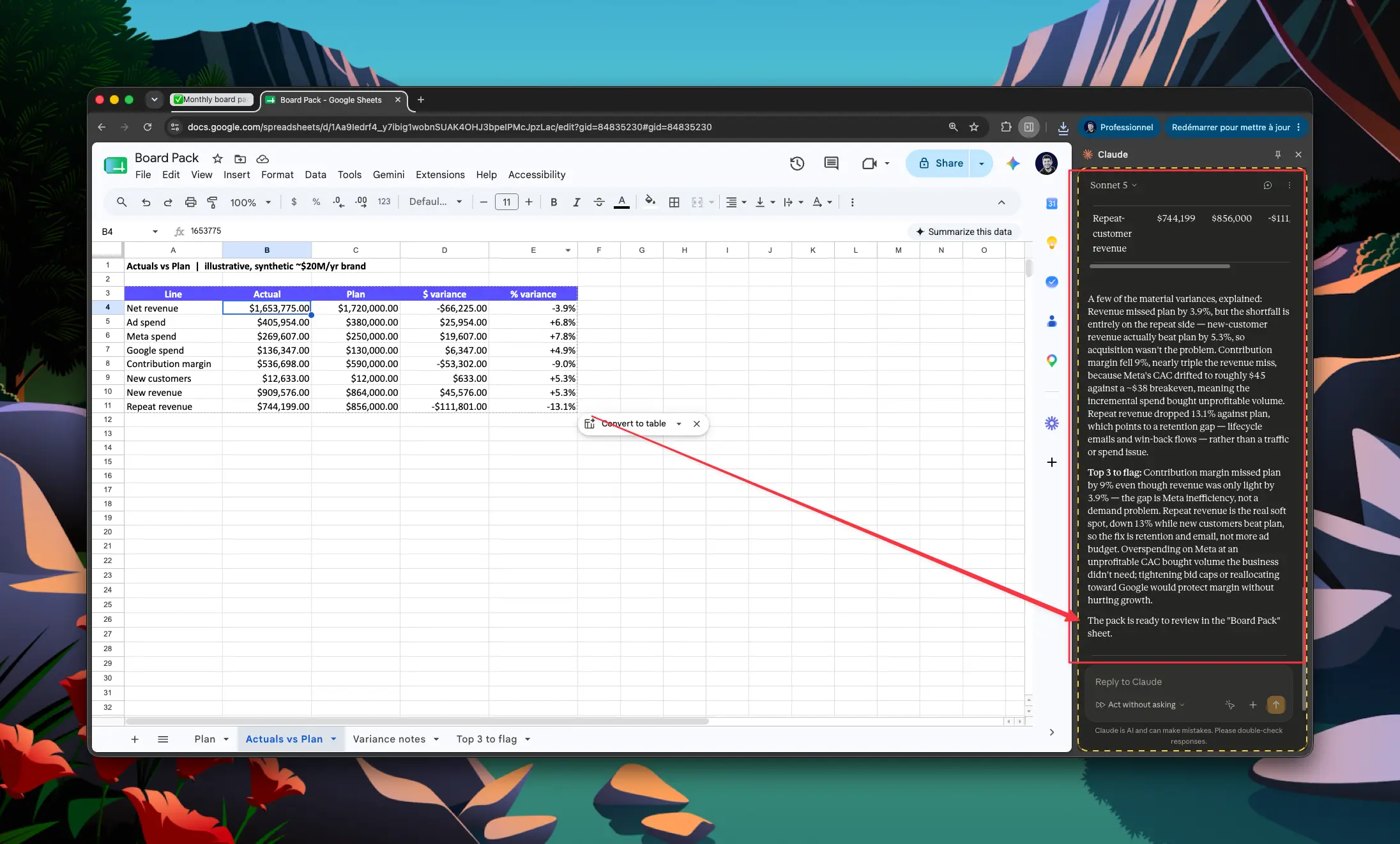Open the zoom level dropdown
The width and height of the screenshot is (1400, 844).
[250, 202]
